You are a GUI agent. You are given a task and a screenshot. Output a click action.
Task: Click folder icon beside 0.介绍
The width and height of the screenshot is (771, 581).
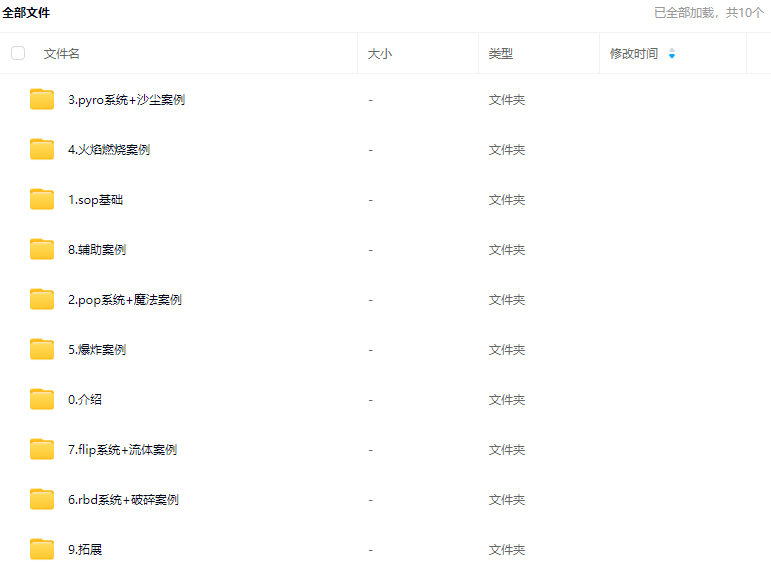pos(41,399)
